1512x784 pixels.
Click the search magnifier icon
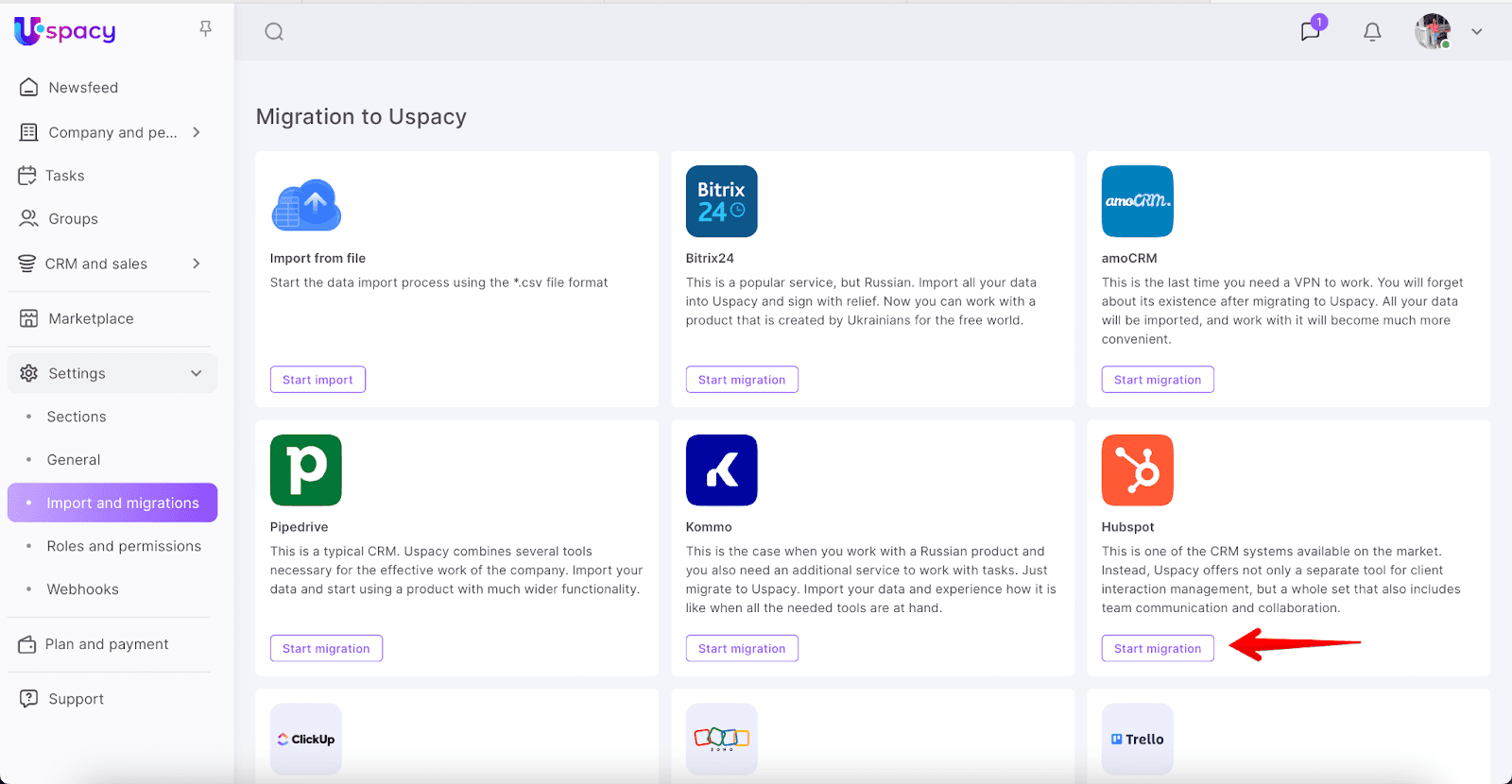tap(274, 32)
